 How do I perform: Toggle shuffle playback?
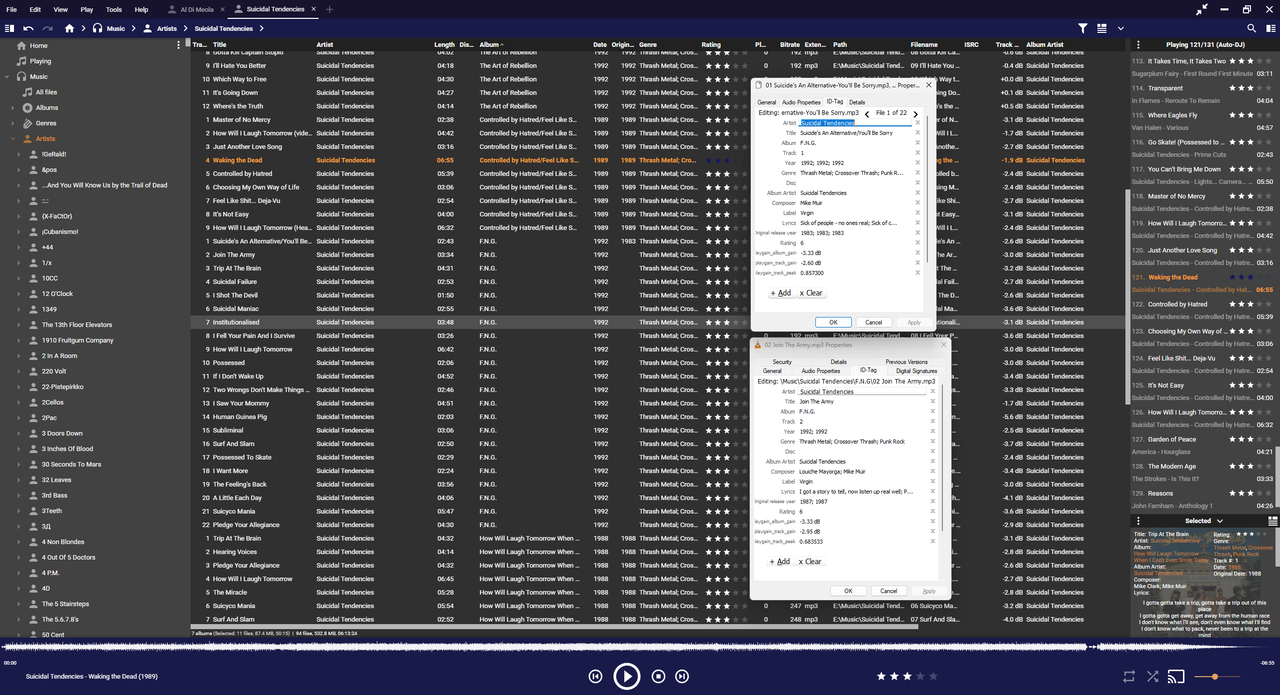1152,676
